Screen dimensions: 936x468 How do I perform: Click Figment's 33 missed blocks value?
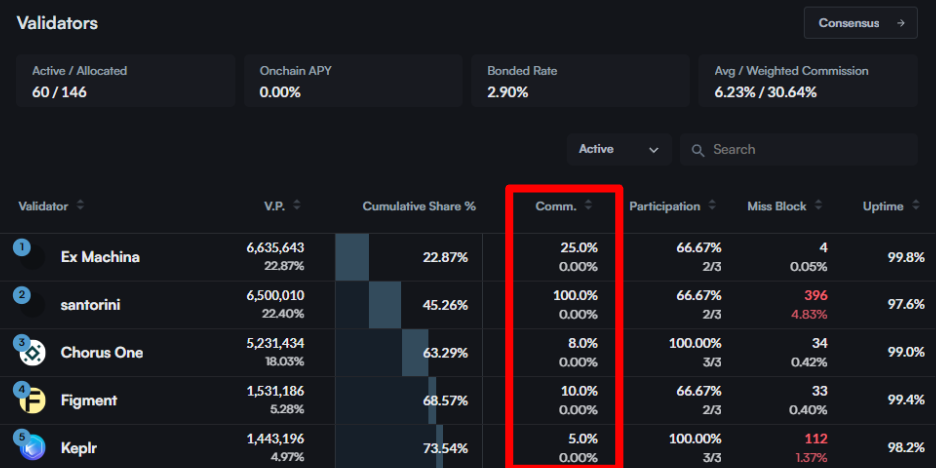(x=820, y=391)
